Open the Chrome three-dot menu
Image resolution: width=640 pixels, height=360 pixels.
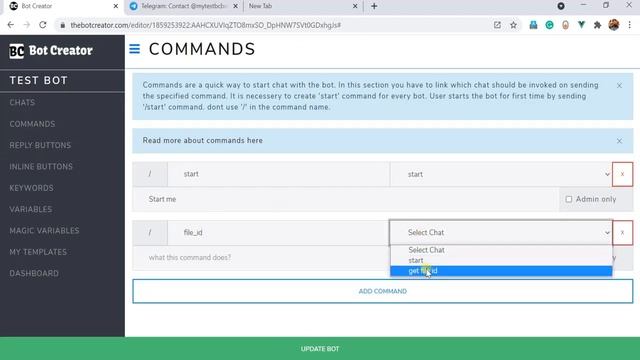(630, 25)
